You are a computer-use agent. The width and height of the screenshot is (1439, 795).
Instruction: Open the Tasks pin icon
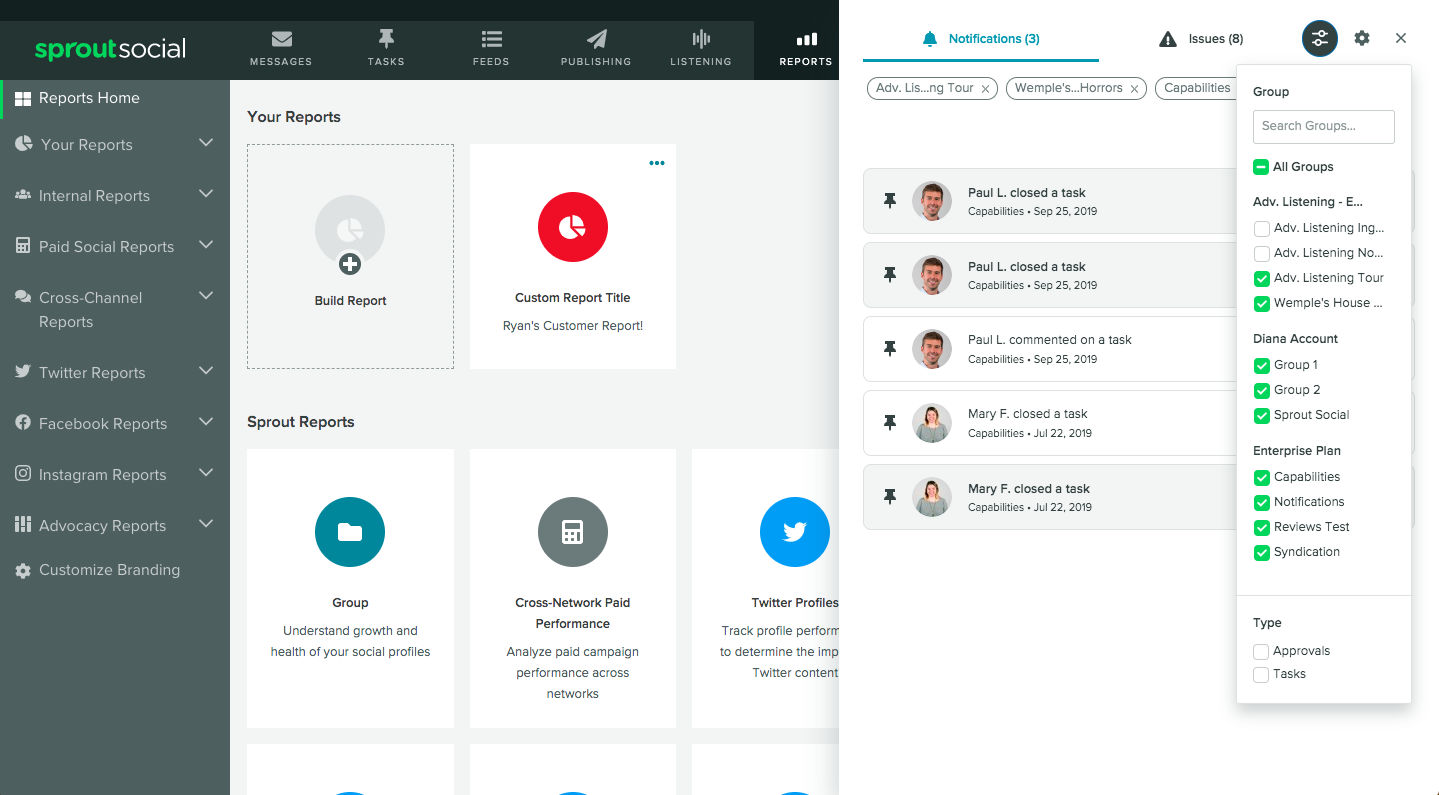point(386,40)
